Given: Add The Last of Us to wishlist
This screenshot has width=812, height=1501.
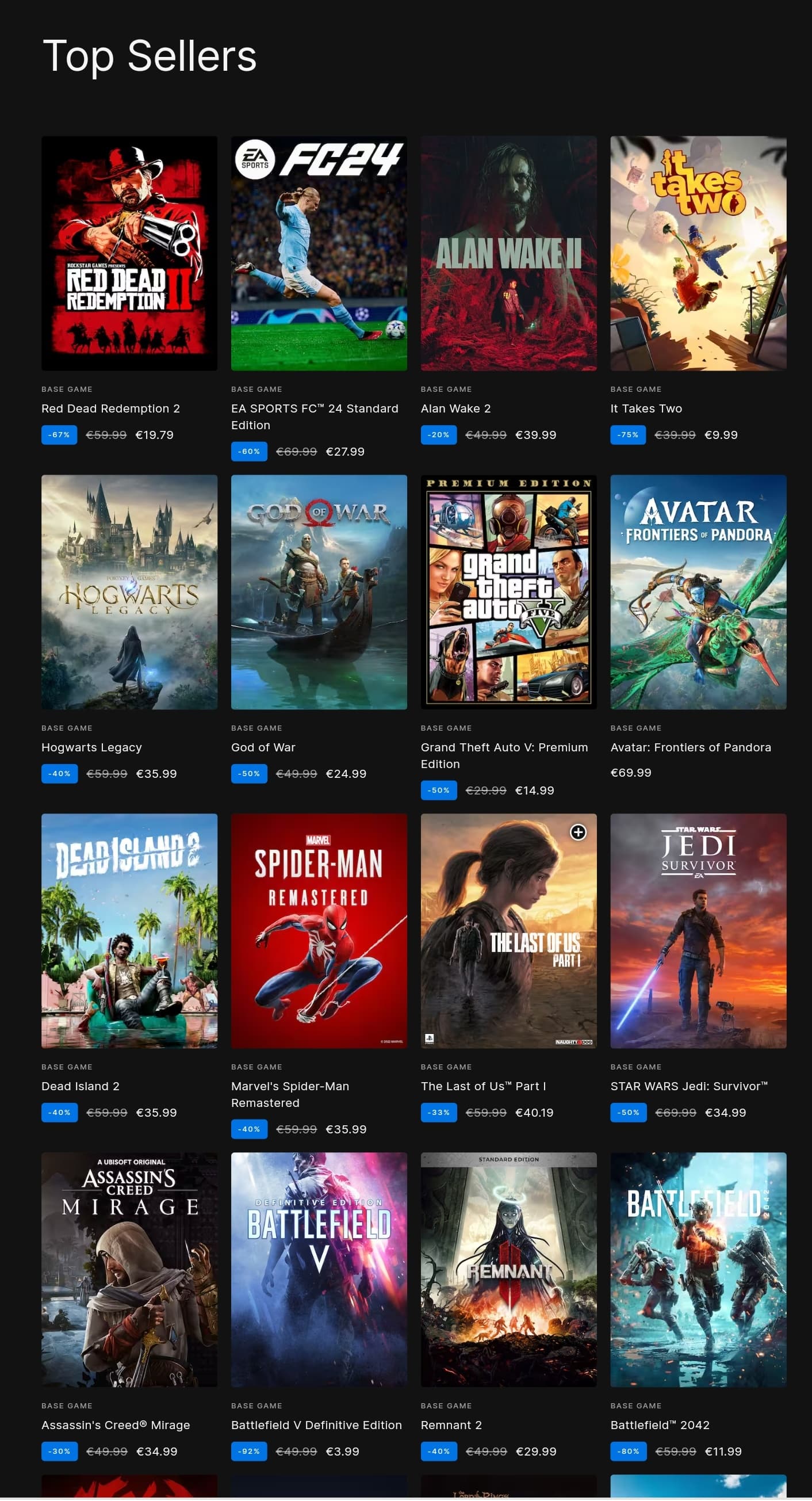Looking at the screenshot, I should pyautogui.click(x=578, y=832).
